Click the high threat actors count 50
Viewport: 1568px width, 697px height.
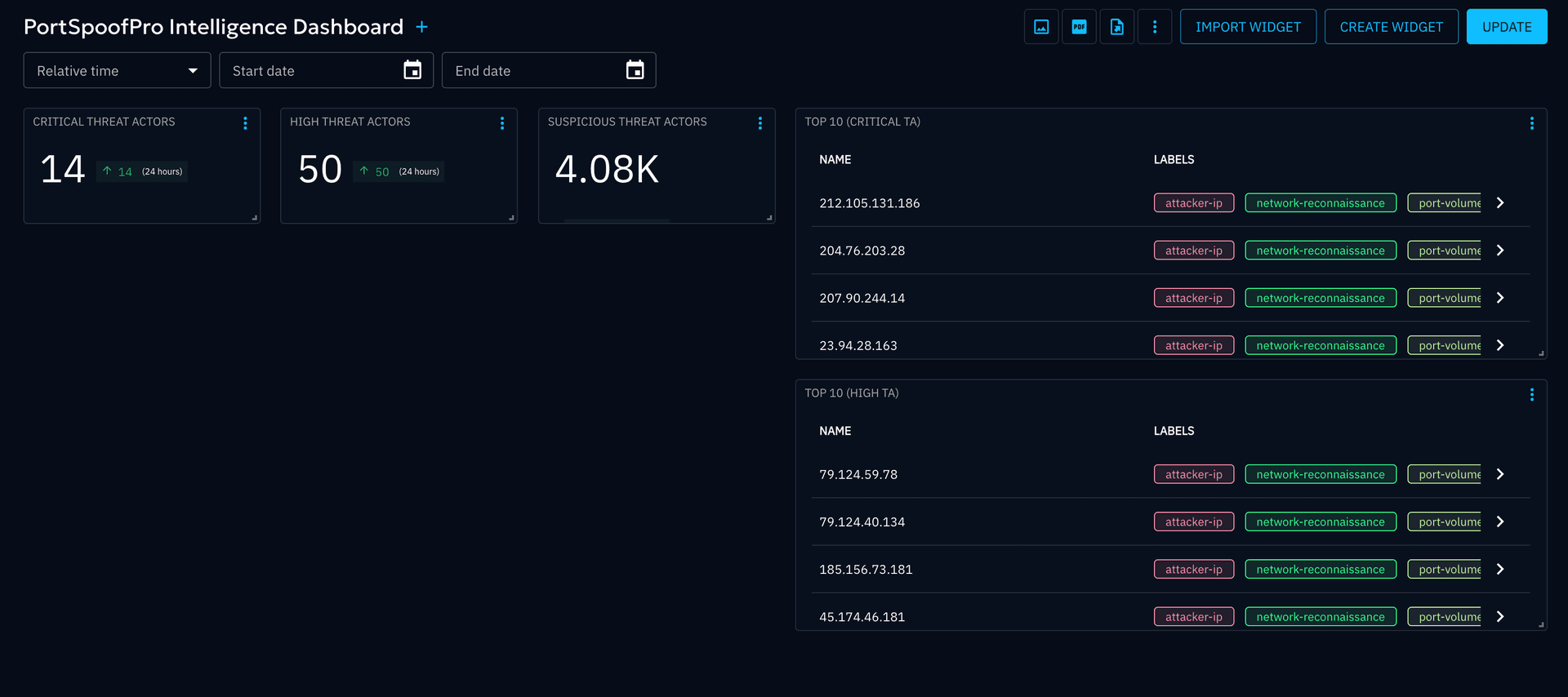[x=320, y=170]
